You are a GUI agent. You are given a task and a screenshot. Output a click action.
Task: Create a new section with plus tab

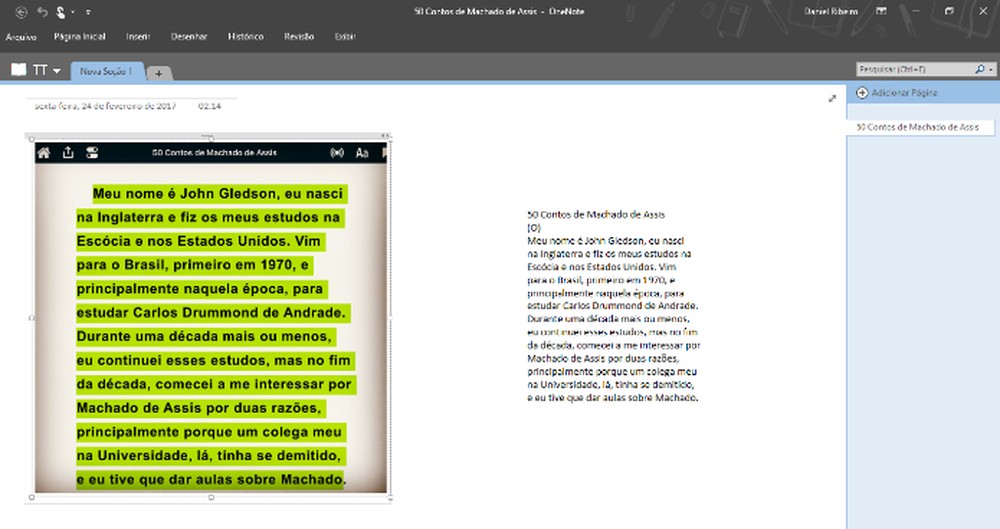159,73
